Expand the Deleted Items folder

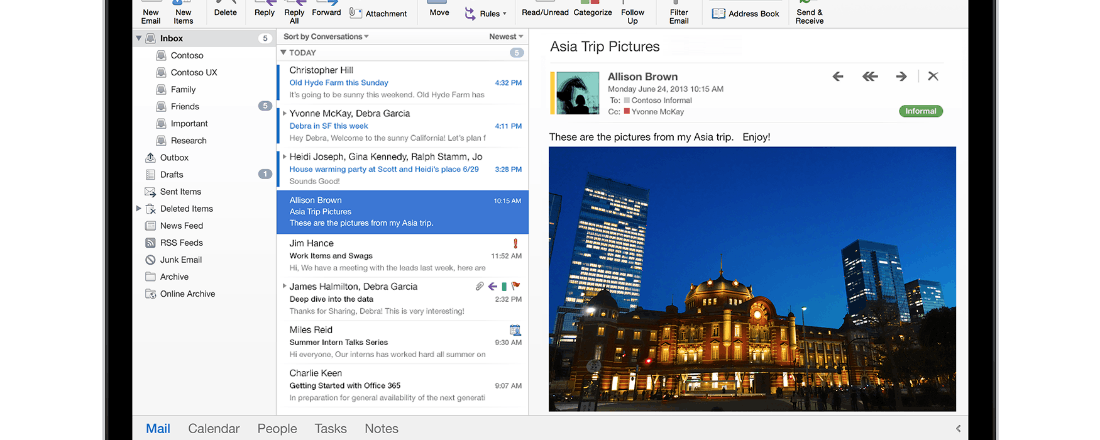pos(139,209)
